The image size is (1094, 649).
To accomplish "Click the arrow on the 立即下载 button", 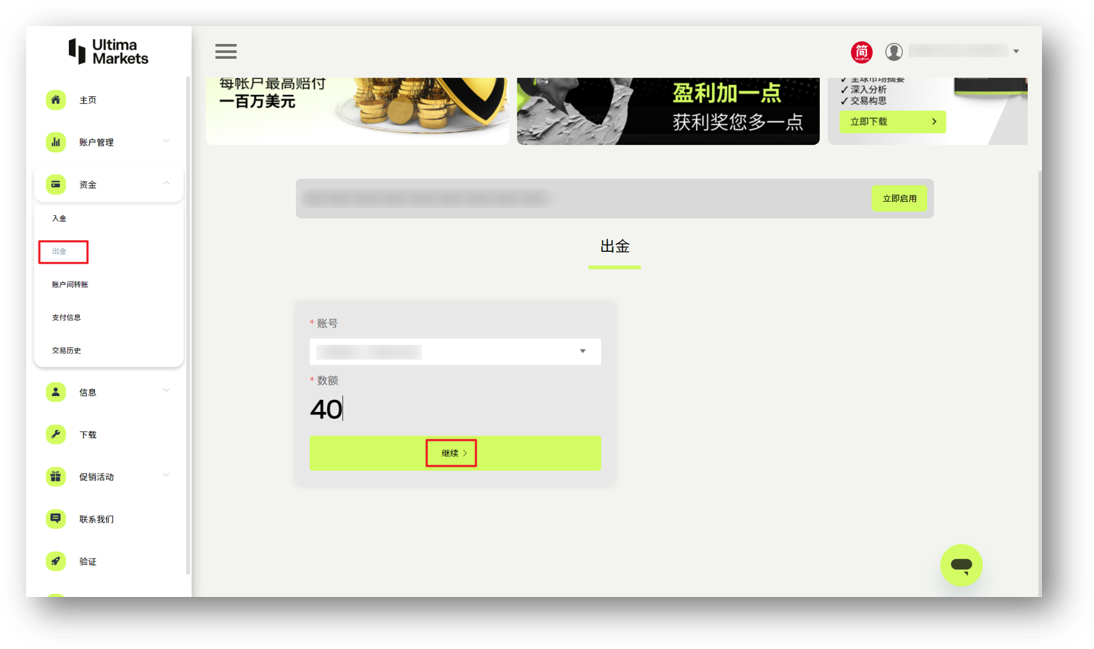I will [x=934, y=121].
